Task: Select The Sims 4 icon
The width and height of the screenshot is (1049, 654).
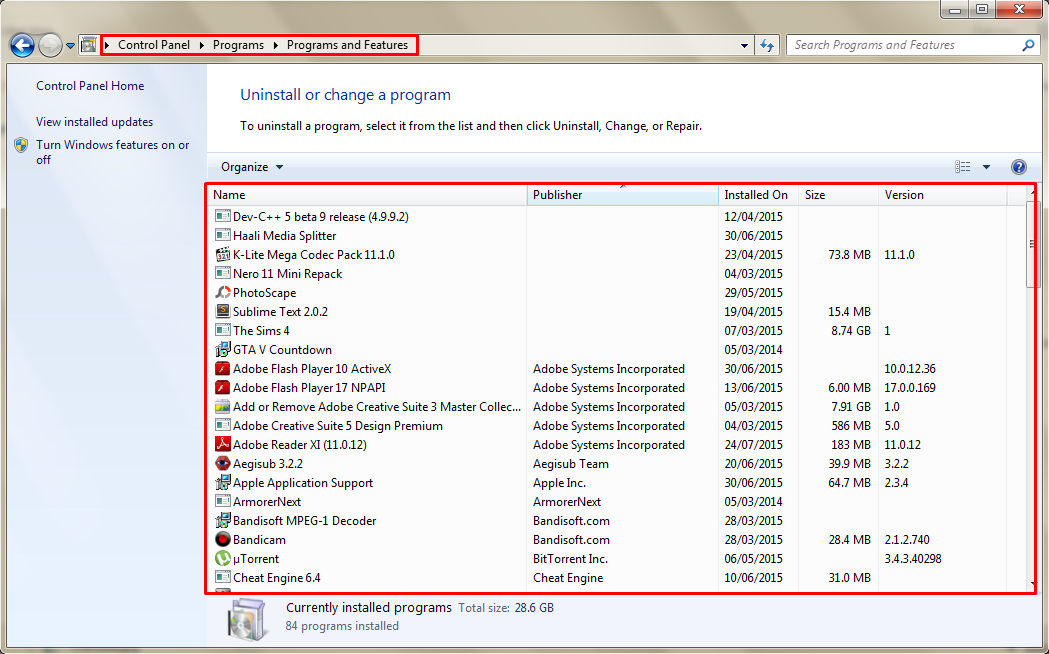Action: pyautogui.click(x=223, y=330)
